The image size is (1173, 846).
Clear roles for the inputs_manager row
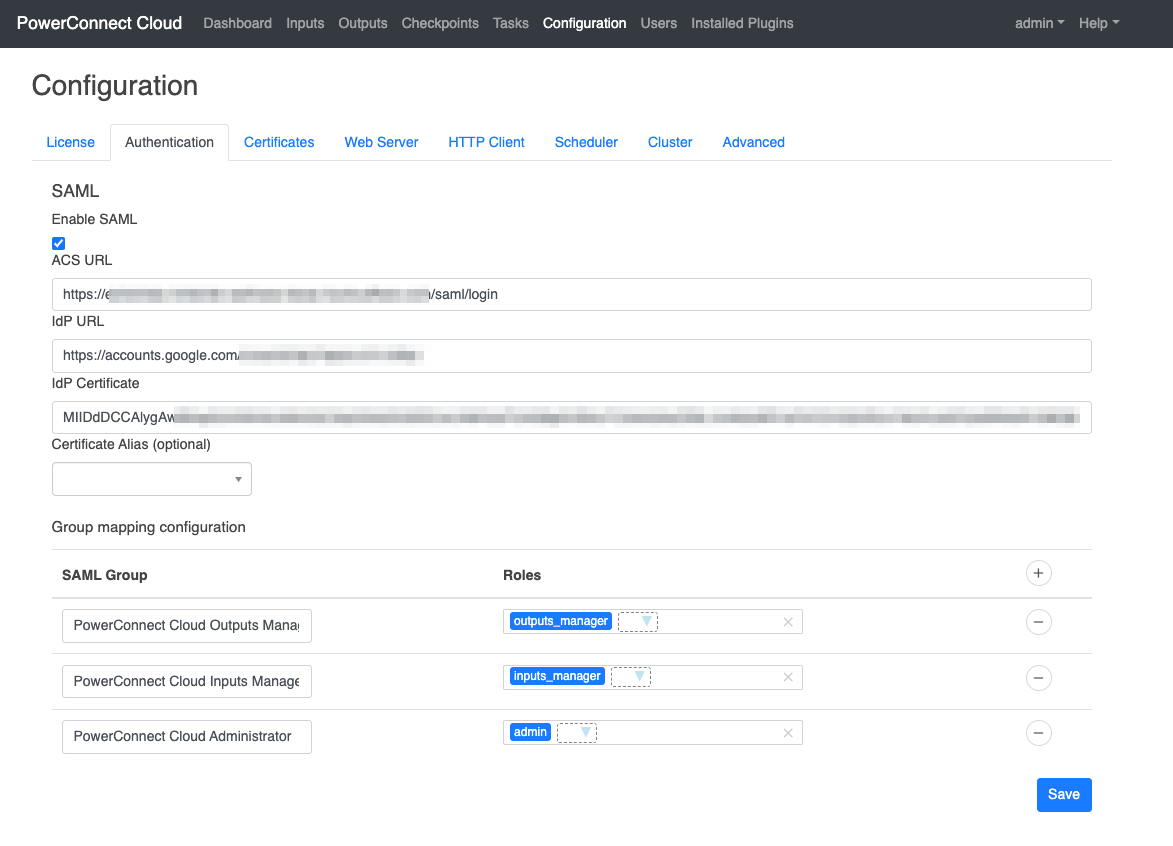[x=787, y=677]
